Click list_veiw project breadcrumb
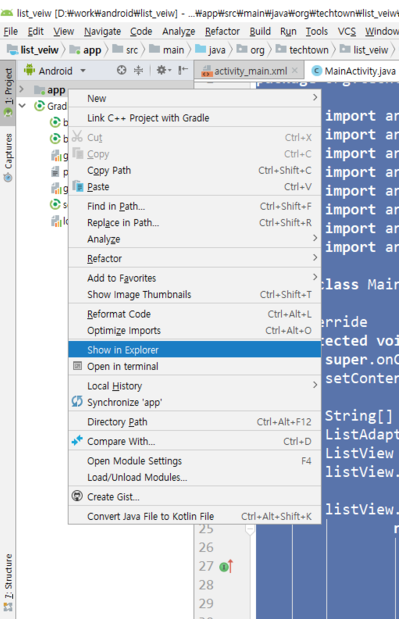The image size is (399, 619). pyautogui.click(x=33, y=50)
